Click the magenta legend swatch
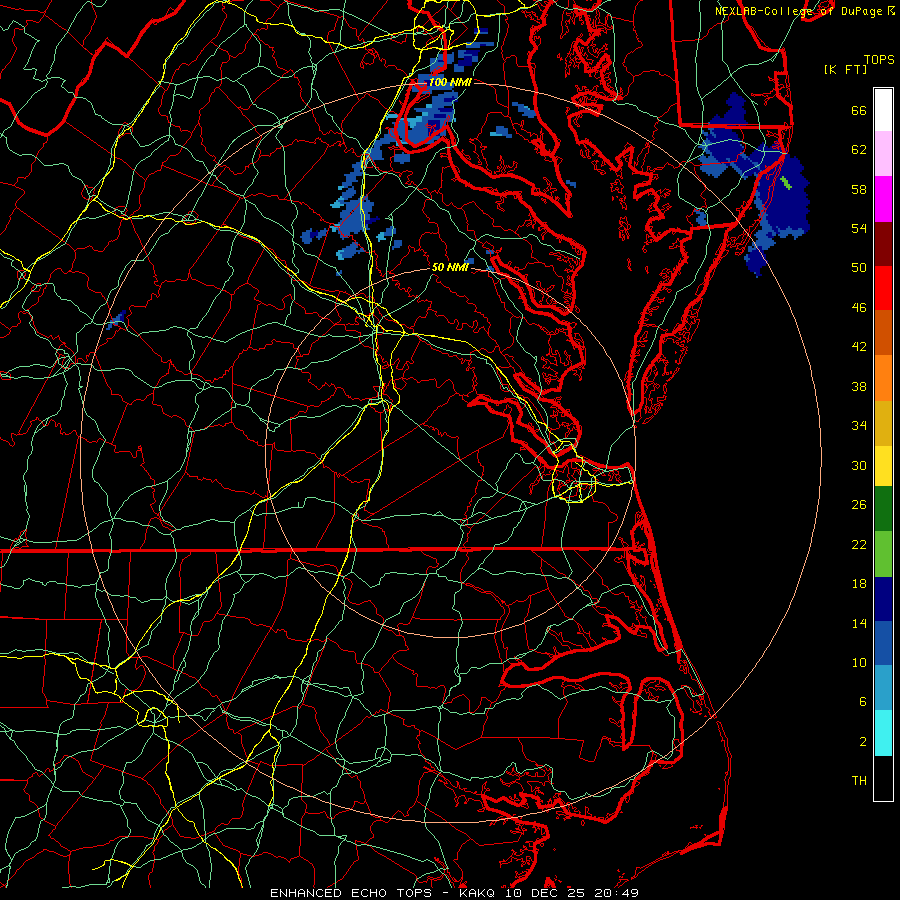The image size is (900, 900). [x=883, y=199]
